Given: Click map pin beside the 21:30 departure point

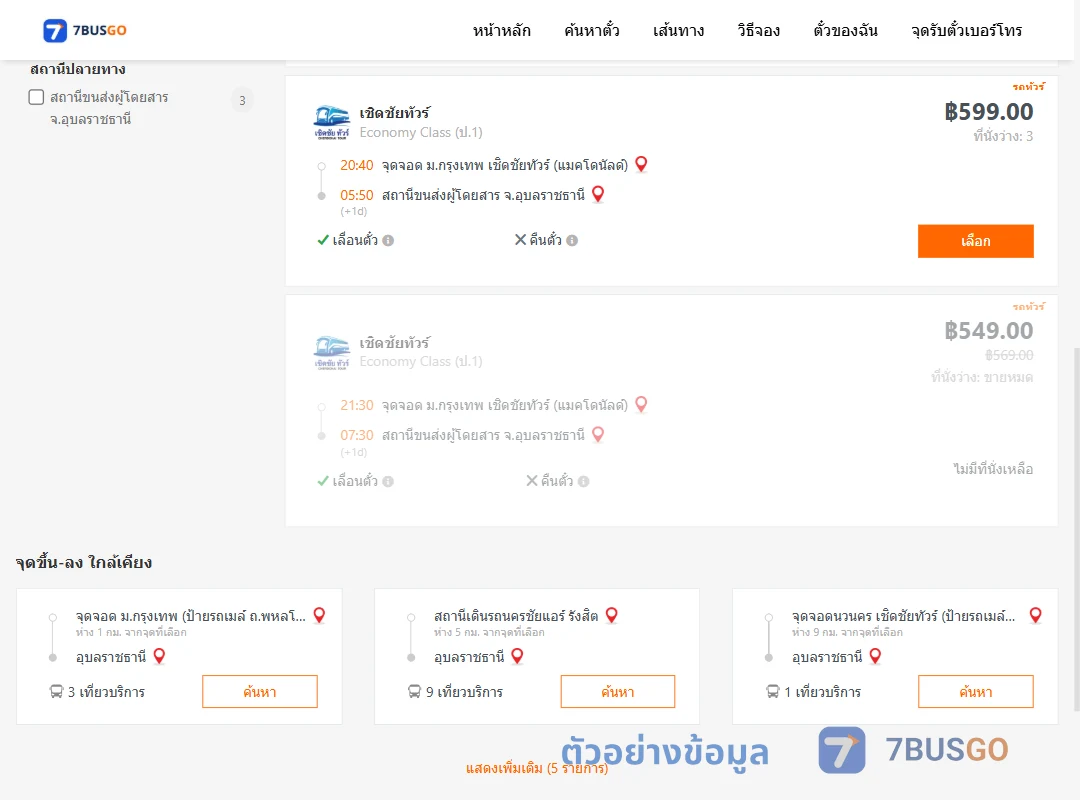Looking at the screenshot, I should pyautogui.click(x=641, y=404).
